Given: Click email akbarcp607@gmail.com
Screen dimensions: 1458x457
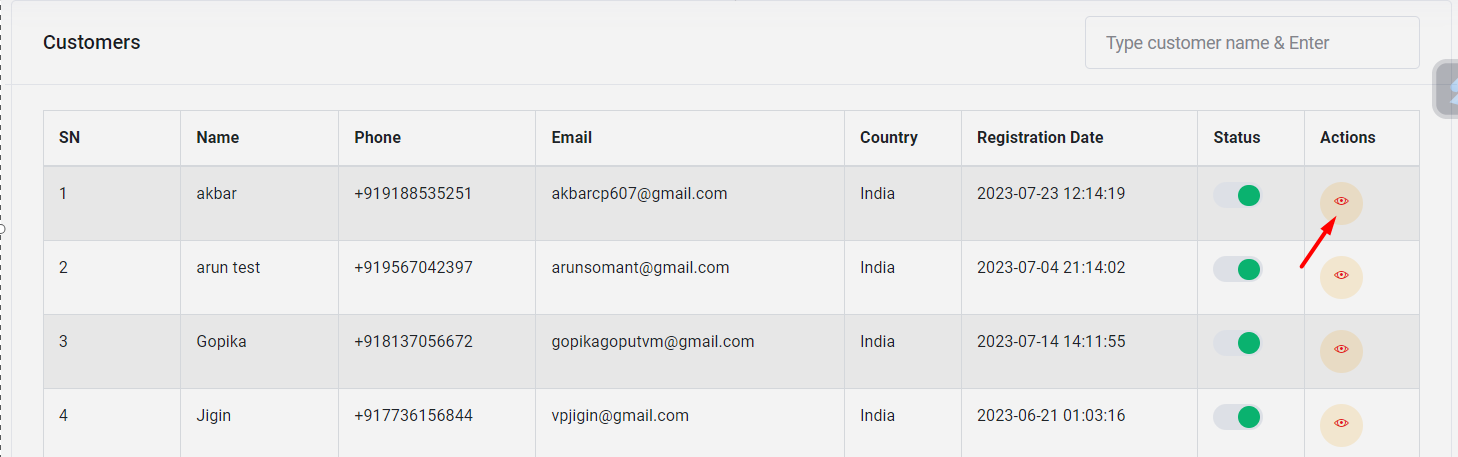Looking at the screenshot, I should pyautogui.click(x=639, y=194).
